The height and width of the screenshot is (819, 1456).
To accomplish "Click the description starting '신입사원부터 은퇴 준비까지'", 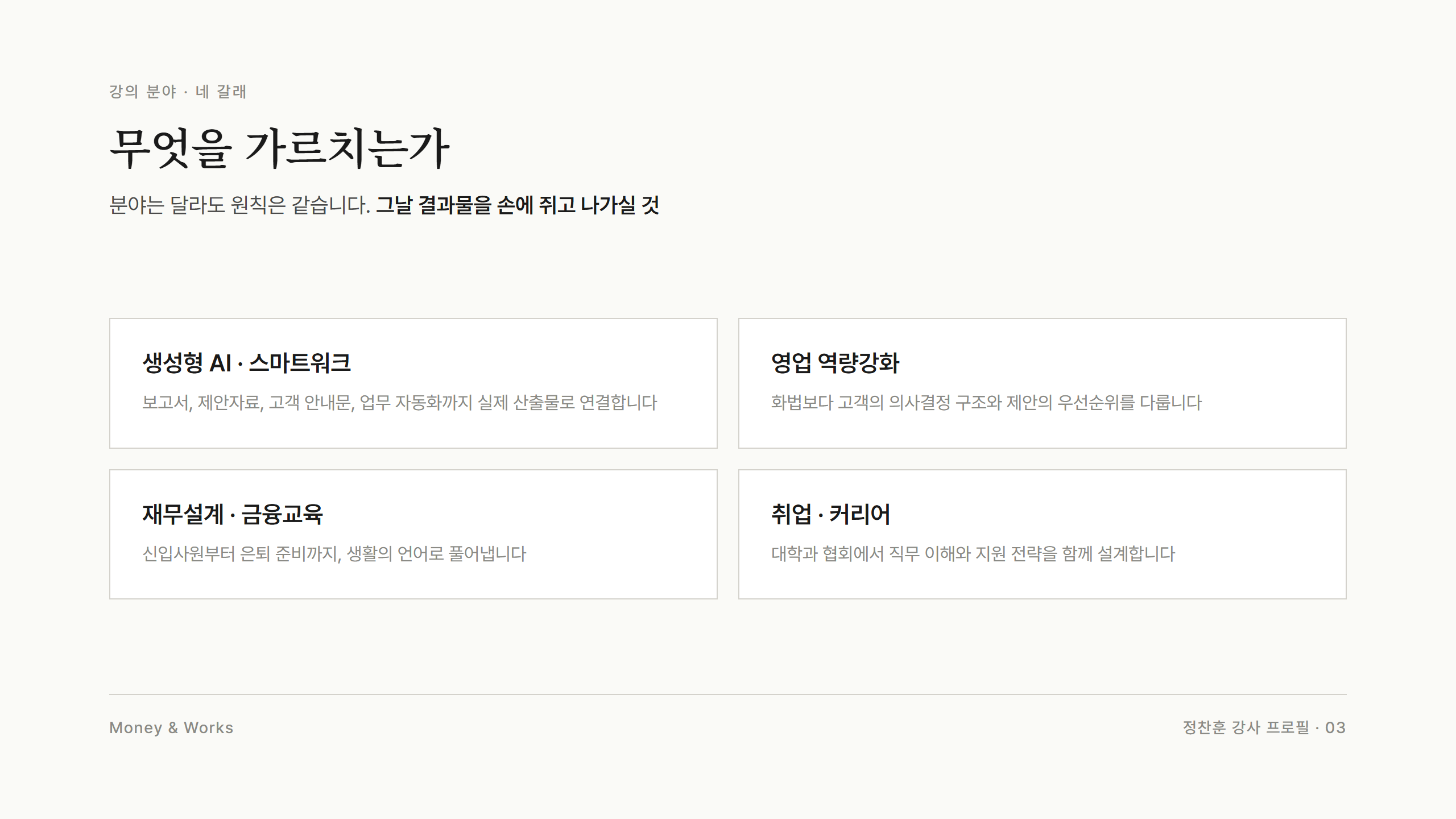I will point(334,554).
